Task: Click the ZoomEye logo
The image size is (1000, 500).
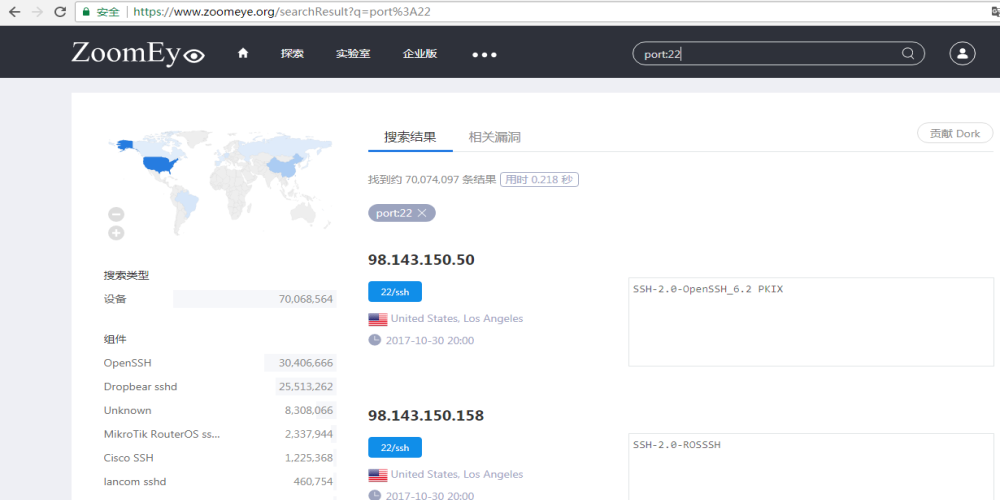Action: pyautogui.click(x=138, y=54)
